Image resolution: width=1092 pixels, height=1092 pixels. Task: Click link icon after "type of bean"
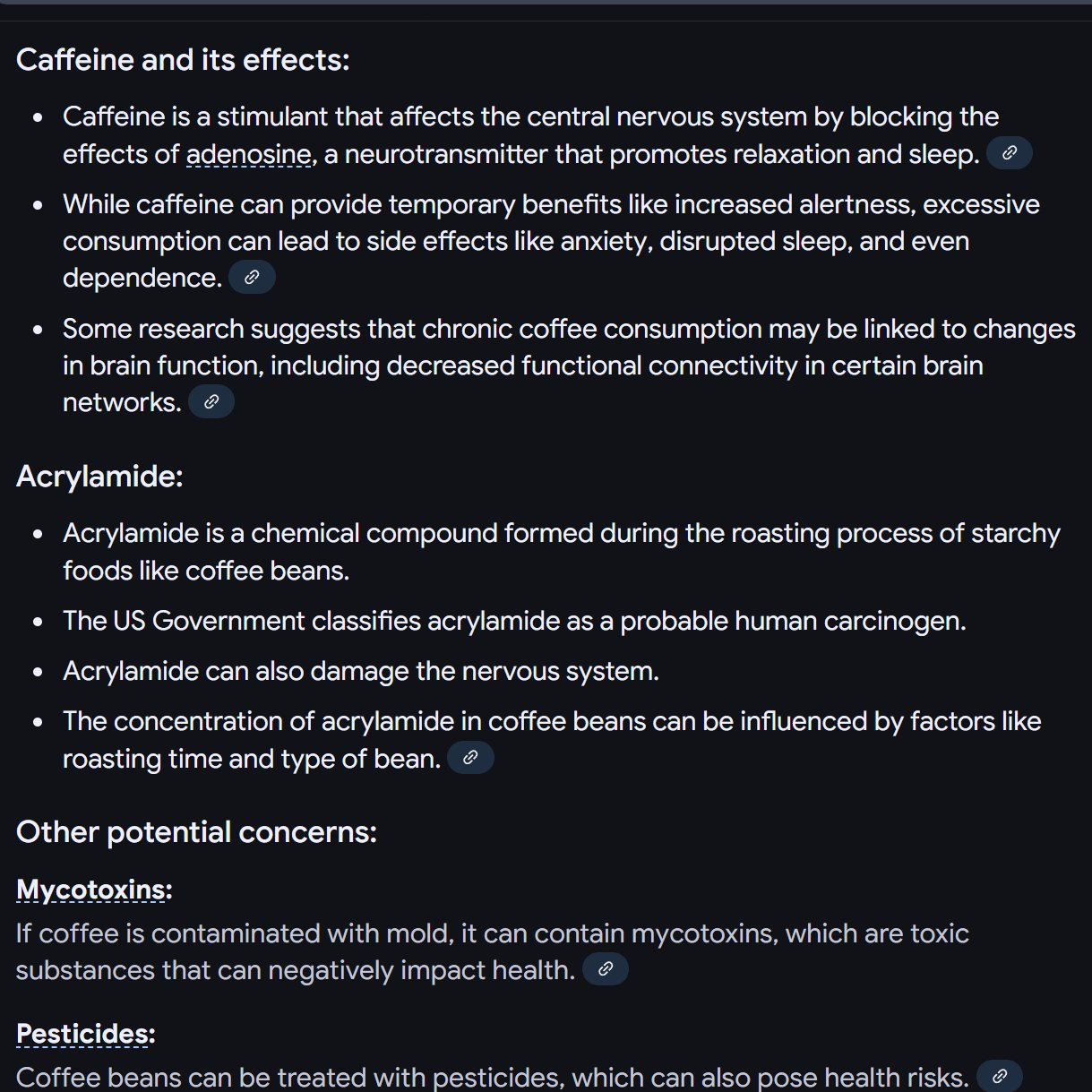coord(470,758)
